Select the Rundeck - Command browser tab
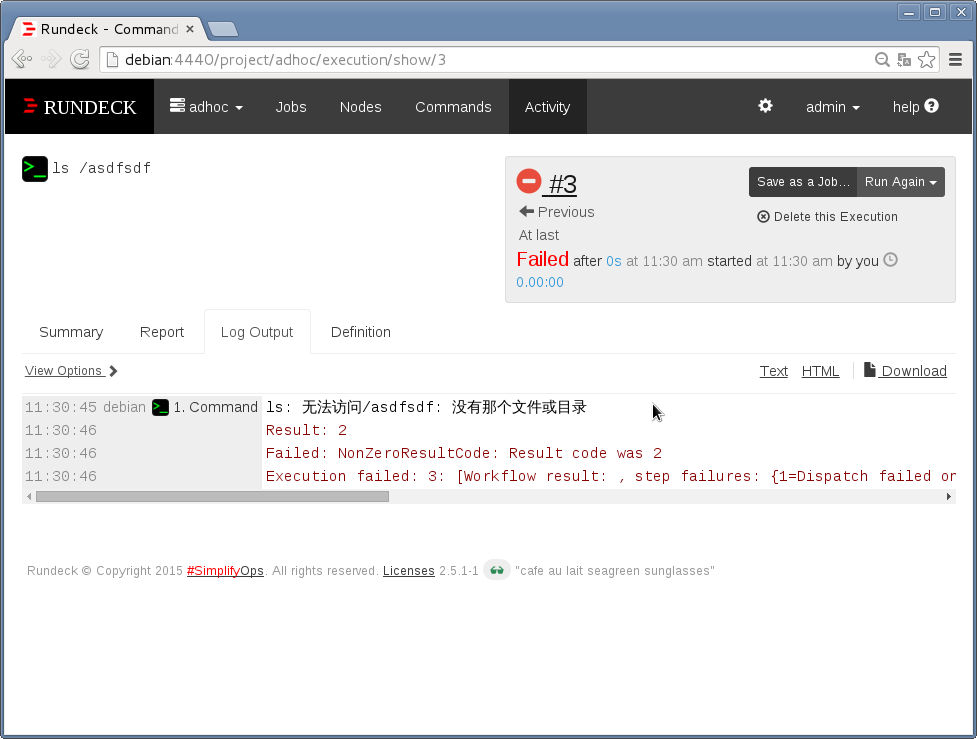 click(x=107, y=29)
